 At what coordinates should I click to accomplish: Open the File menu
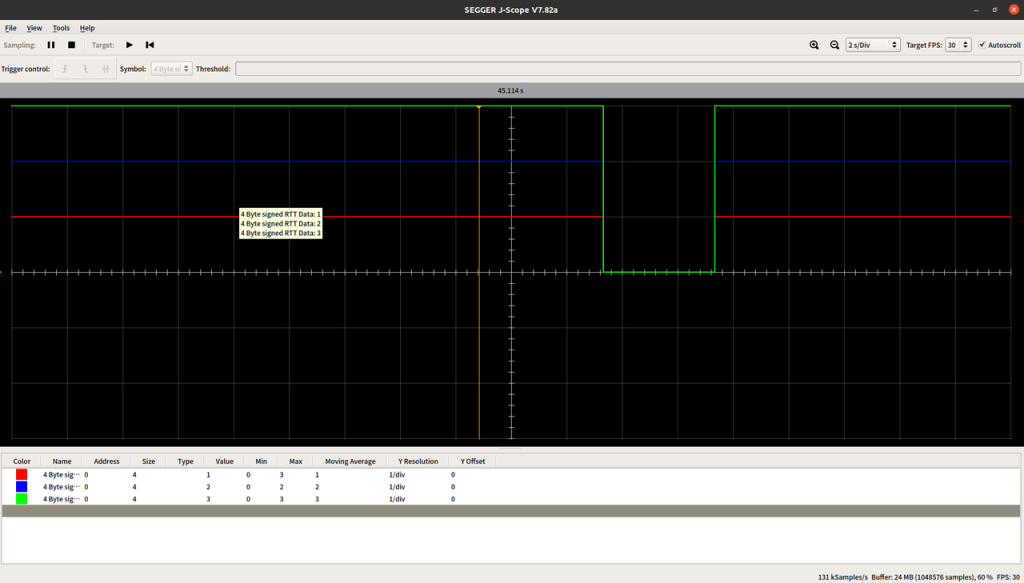click(x=11, y=28)
